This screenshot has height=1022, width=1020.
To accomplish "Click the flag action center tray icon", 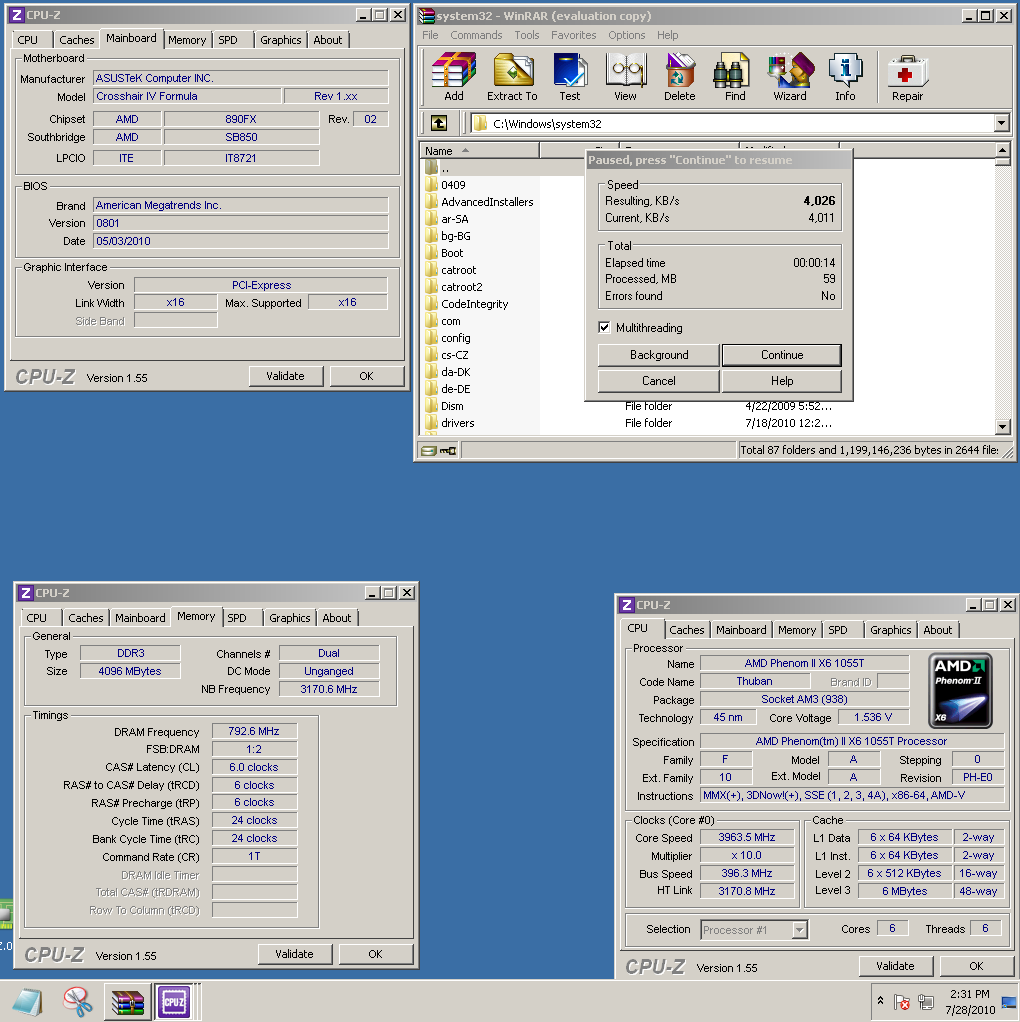I will pos(902,1002).
